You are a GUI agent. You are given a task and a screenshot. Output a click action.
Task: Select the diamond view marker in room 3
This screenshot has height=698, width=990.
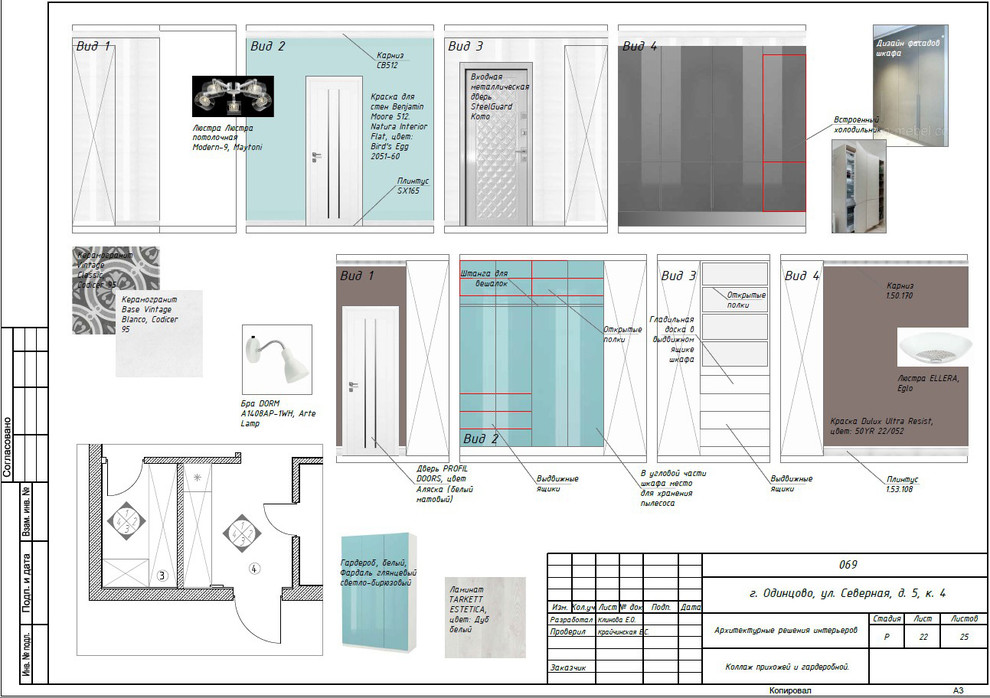point(127,520)
